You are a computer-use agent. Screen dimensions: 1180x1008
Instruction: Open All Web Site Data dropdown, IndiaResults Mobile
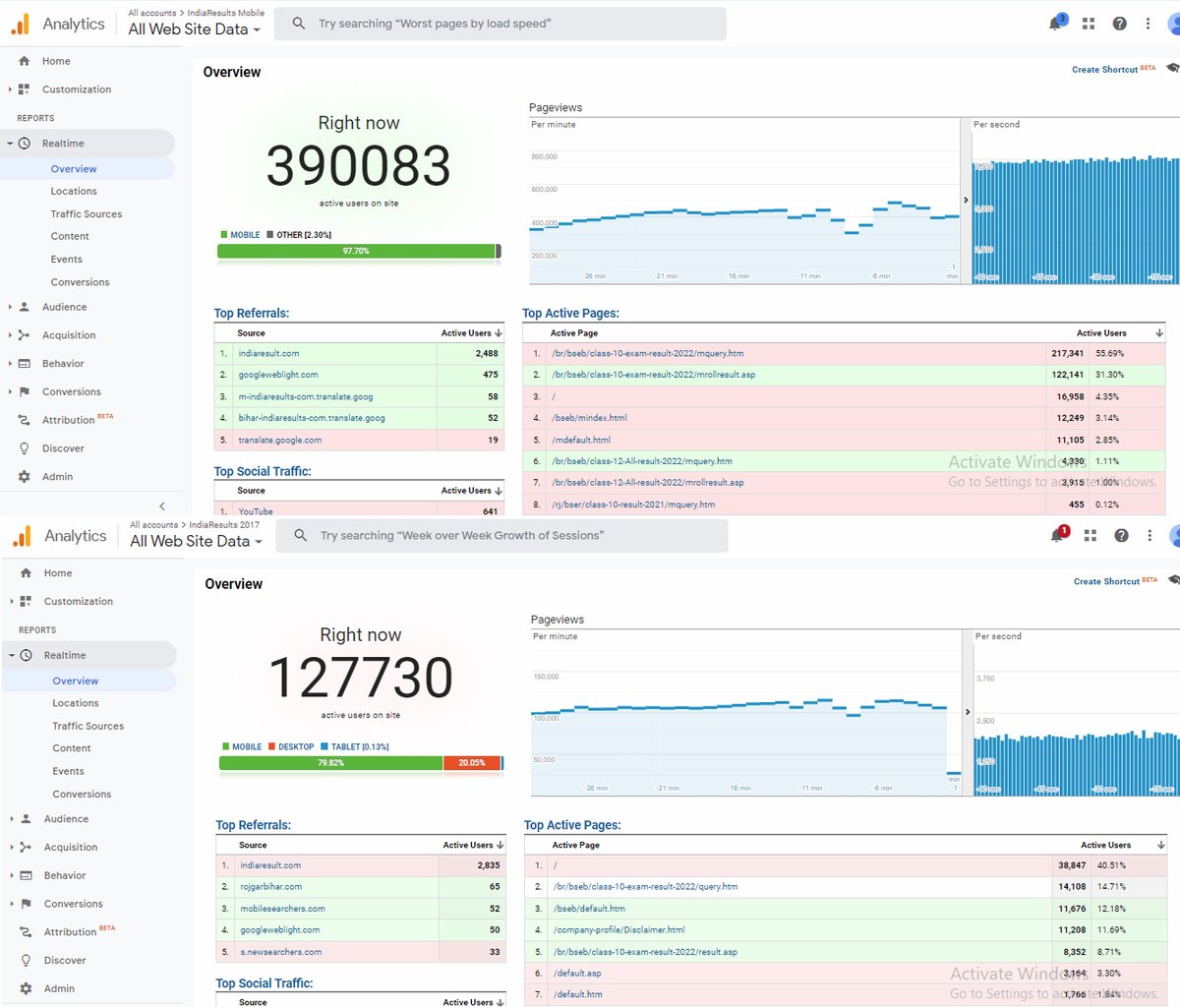click(194, 30)
